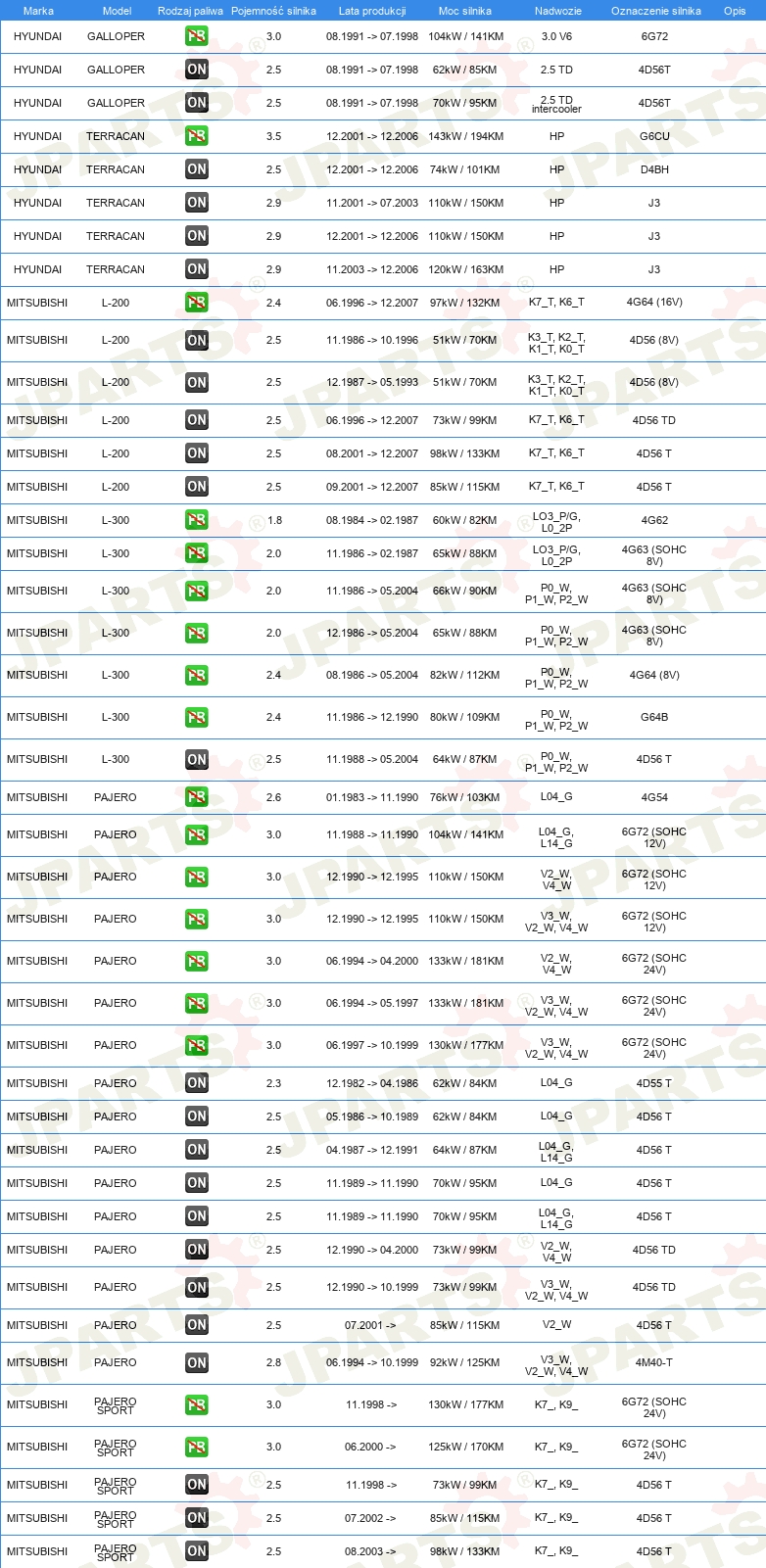Click the PB icon for L-300 66kW / 90KM
This screenshot has height=1568, width=766.
click(197, 592)
